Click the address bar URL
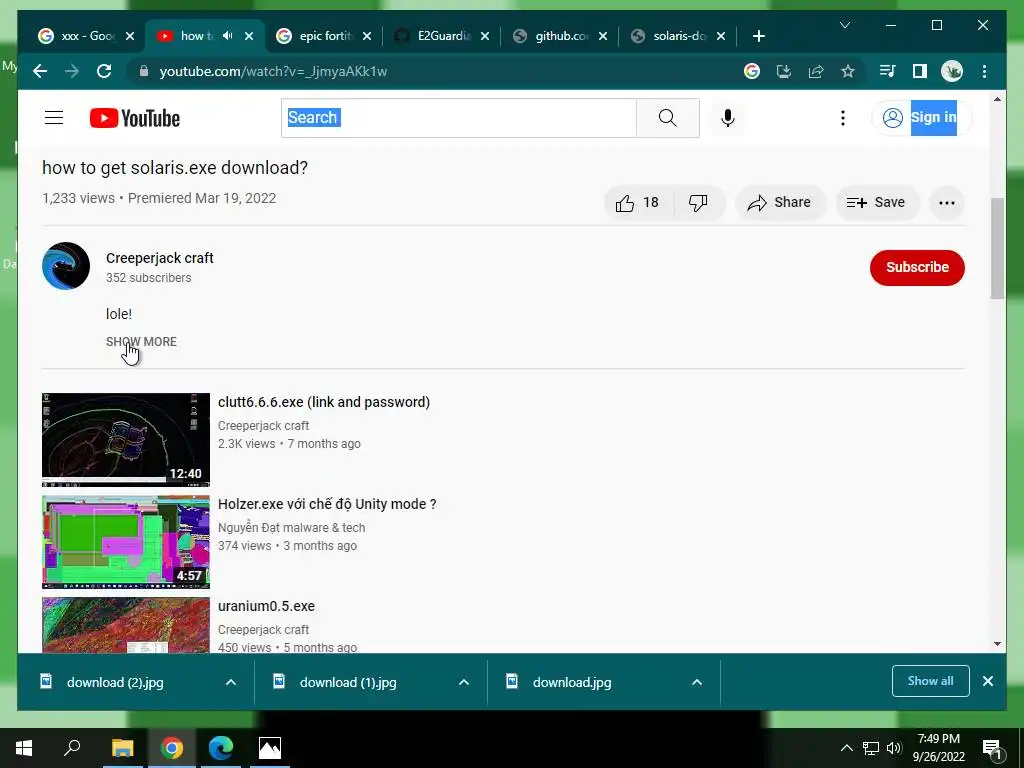This screenshot has width=1024, height=768. [x=274, y=71]
